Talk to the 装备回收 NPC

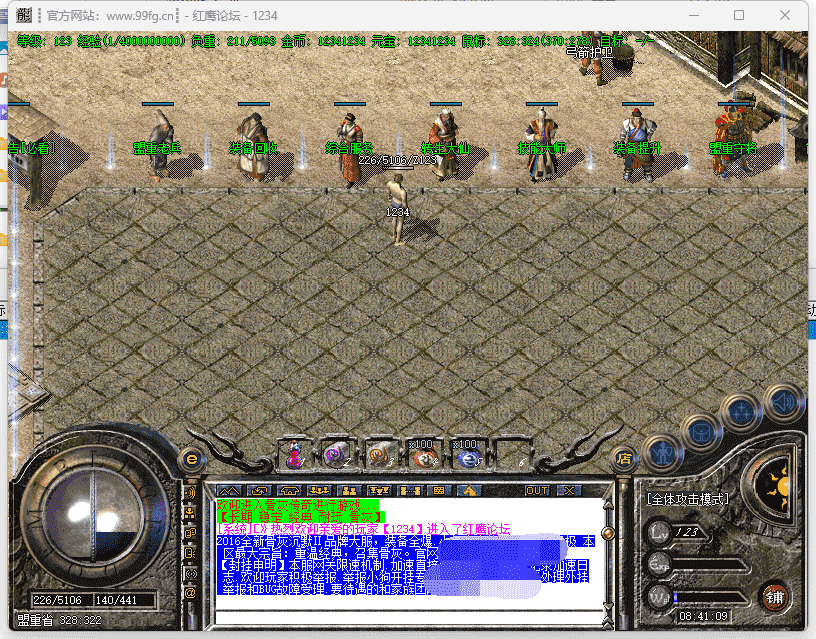click(x=254, y=146)
